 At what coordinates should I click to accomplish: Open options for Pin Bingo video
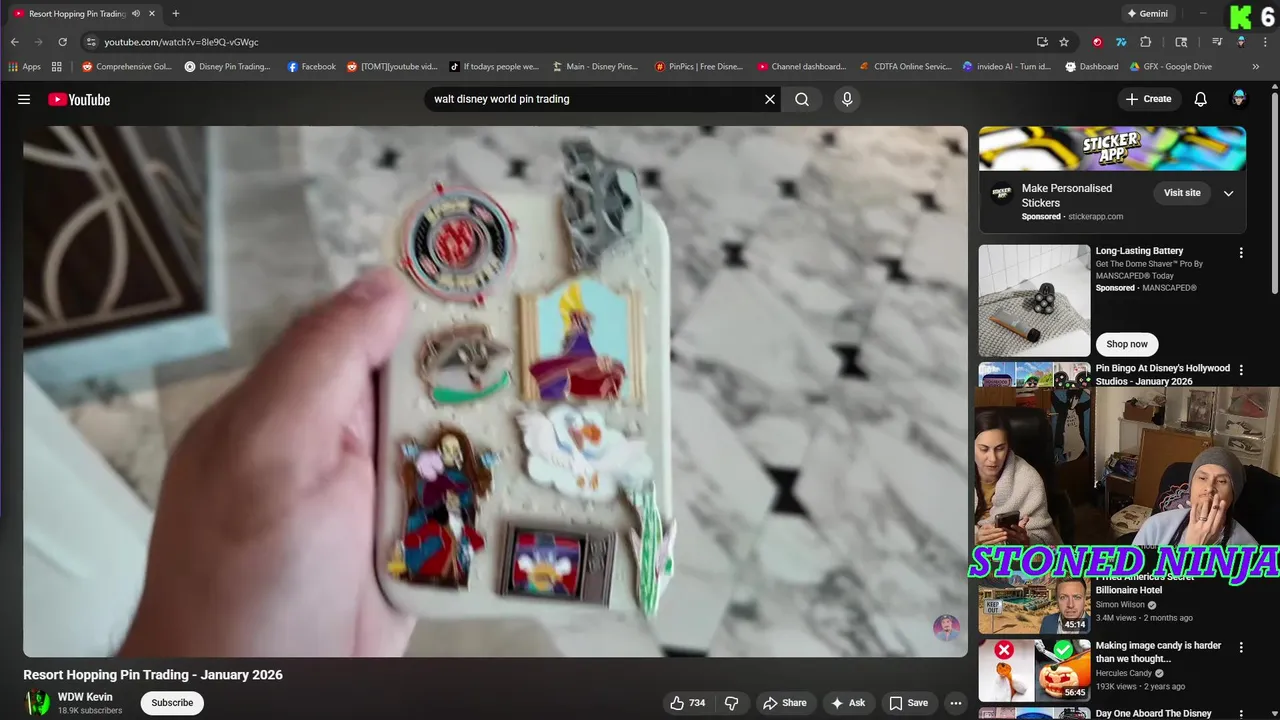pos(1241,369)
